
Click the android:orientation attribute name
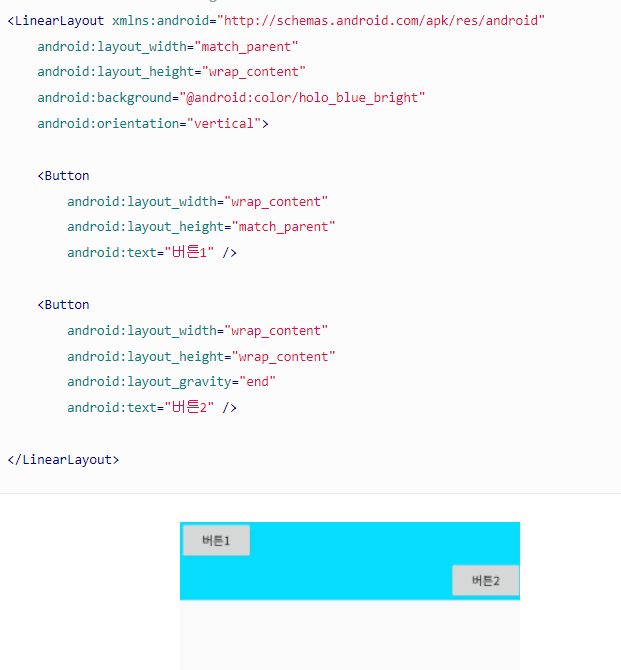pyautogui.click(x=108, y=123)
